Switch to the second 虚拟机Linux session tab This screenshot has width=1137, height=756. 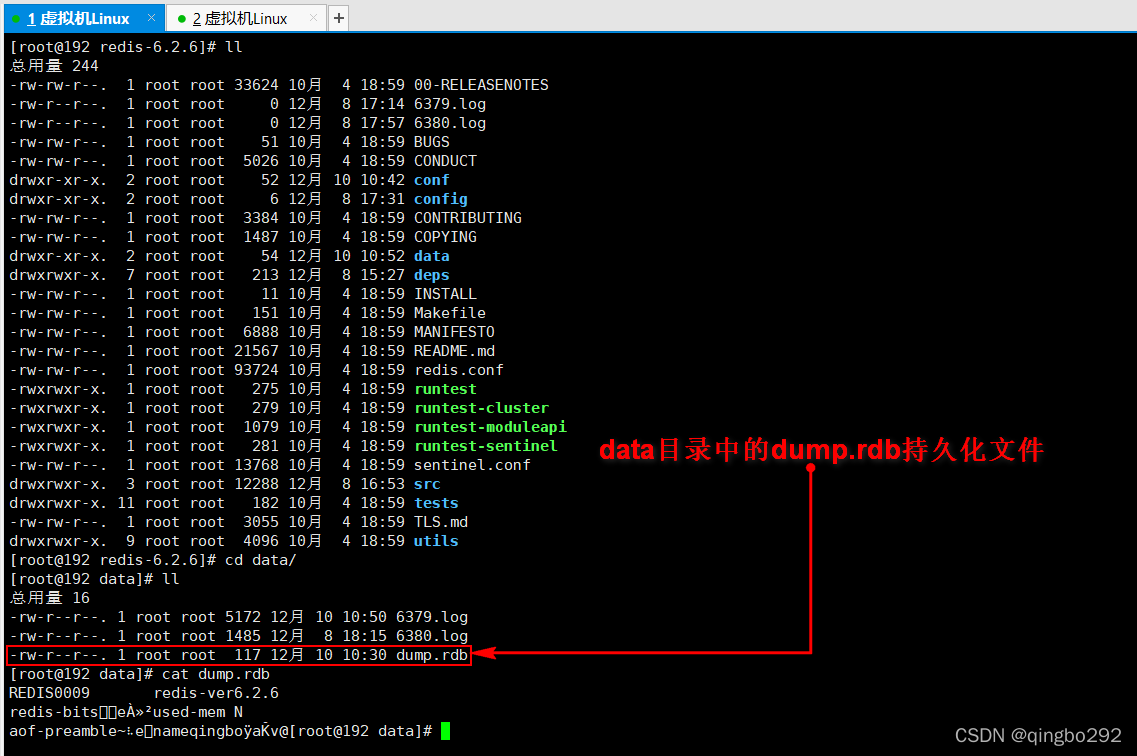245,18
